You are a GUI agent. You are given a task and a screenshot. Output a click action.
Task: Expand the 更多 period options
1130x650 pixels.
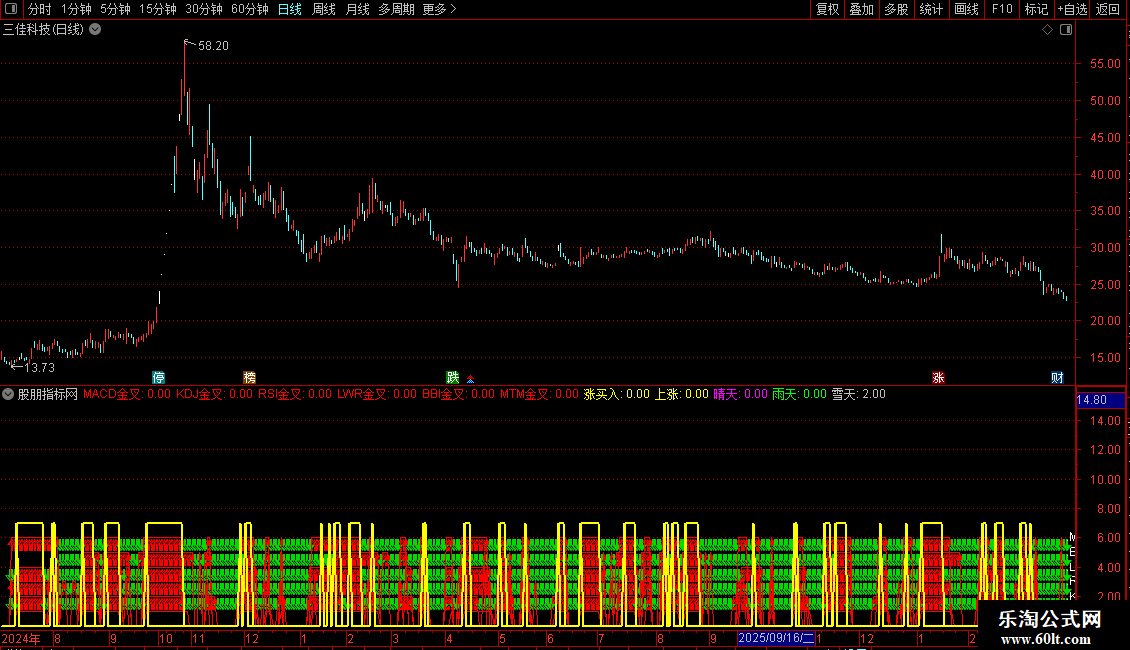pyautogui.click(x=440, y=9)
